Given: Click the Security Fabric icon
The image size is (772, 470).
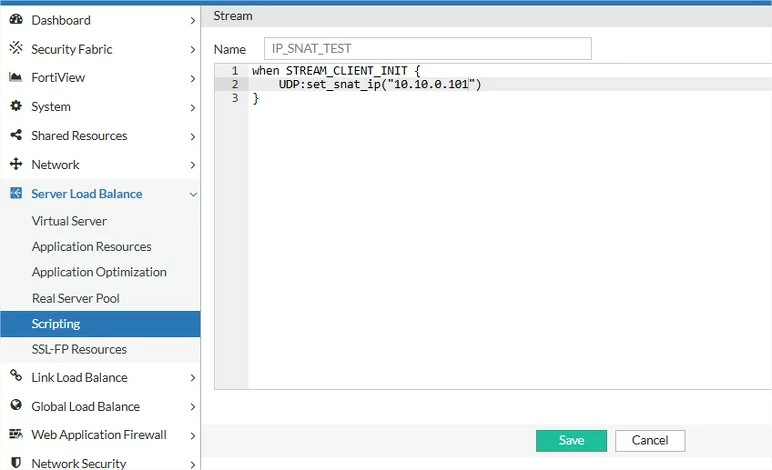Looking at the screenshot, I should (x=16, y=48).
